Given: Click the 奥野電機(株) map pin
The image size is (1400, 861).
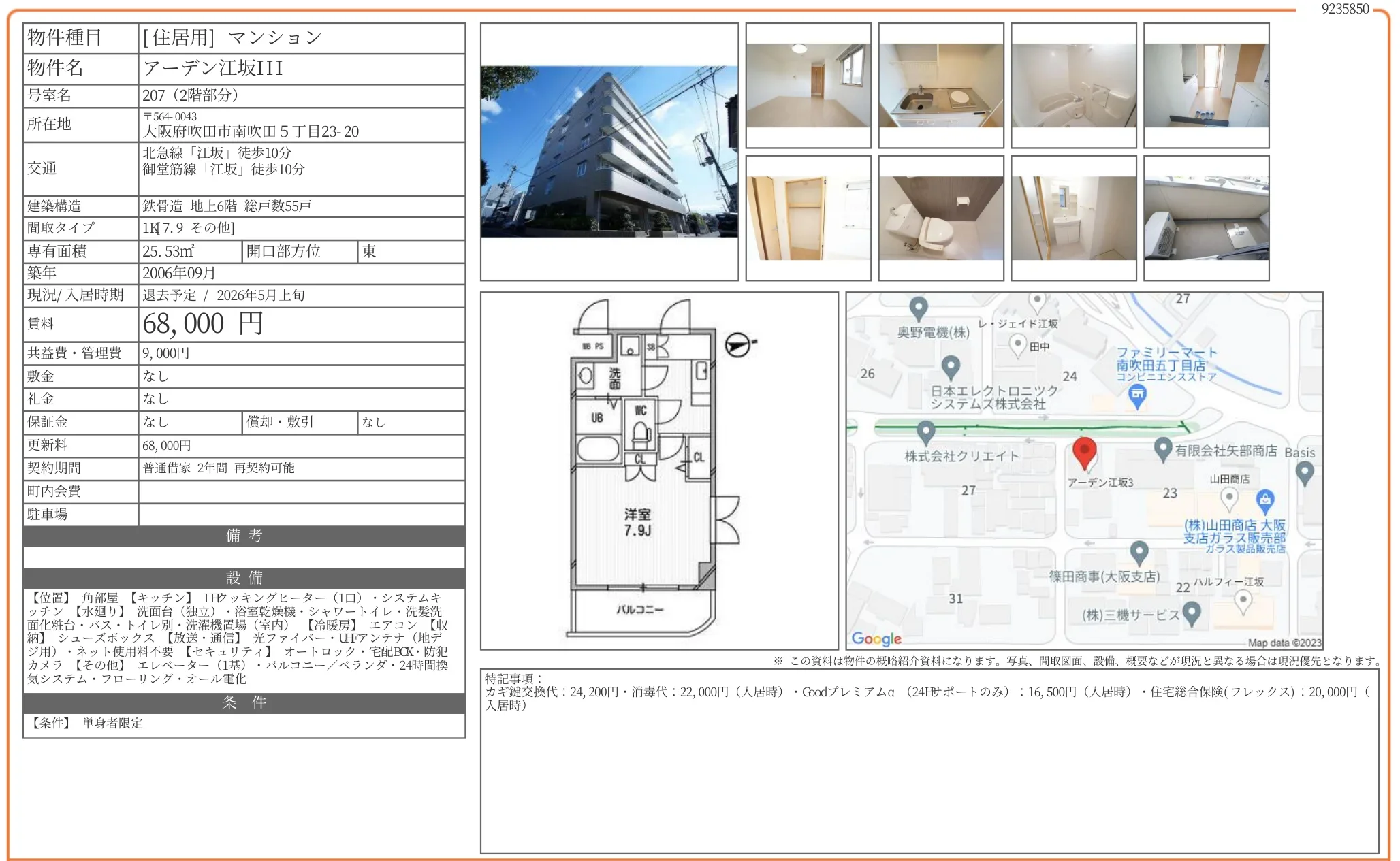Looking at the screenshot, I should pyautogui.click(x=919, y=308).
